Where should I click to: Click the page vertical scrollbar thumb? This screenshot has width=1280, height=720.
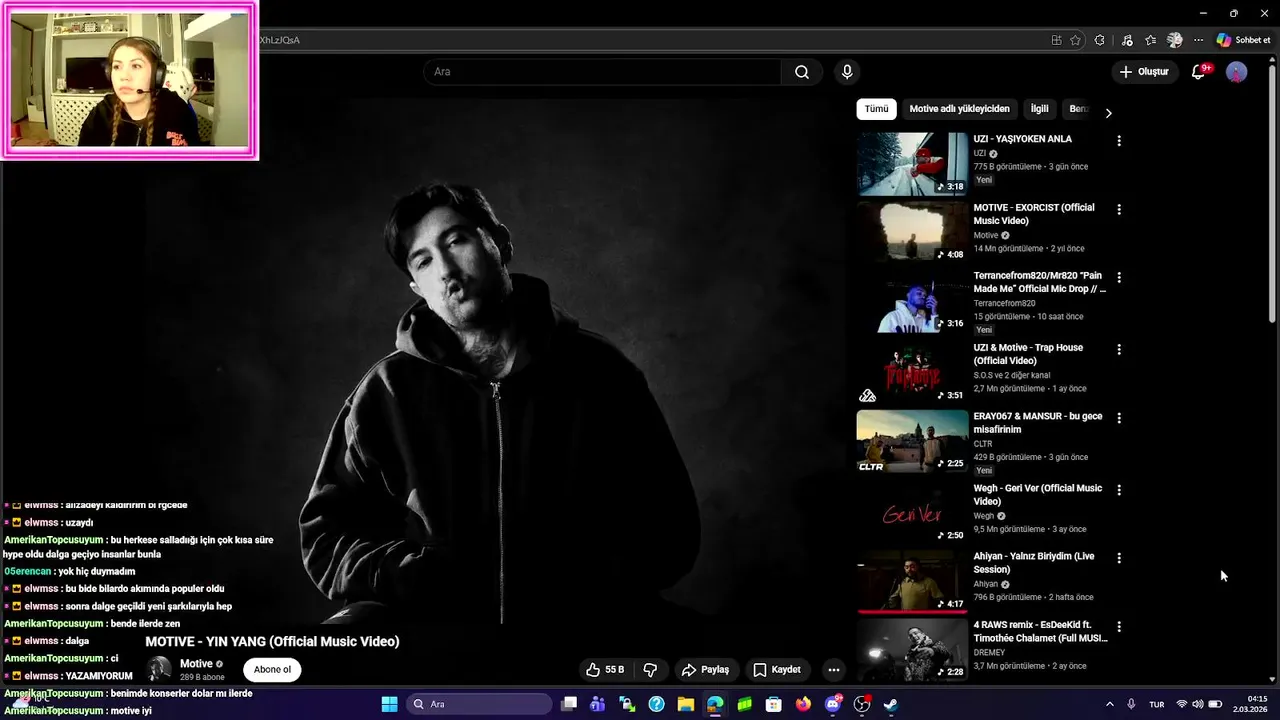[1272, 195]
